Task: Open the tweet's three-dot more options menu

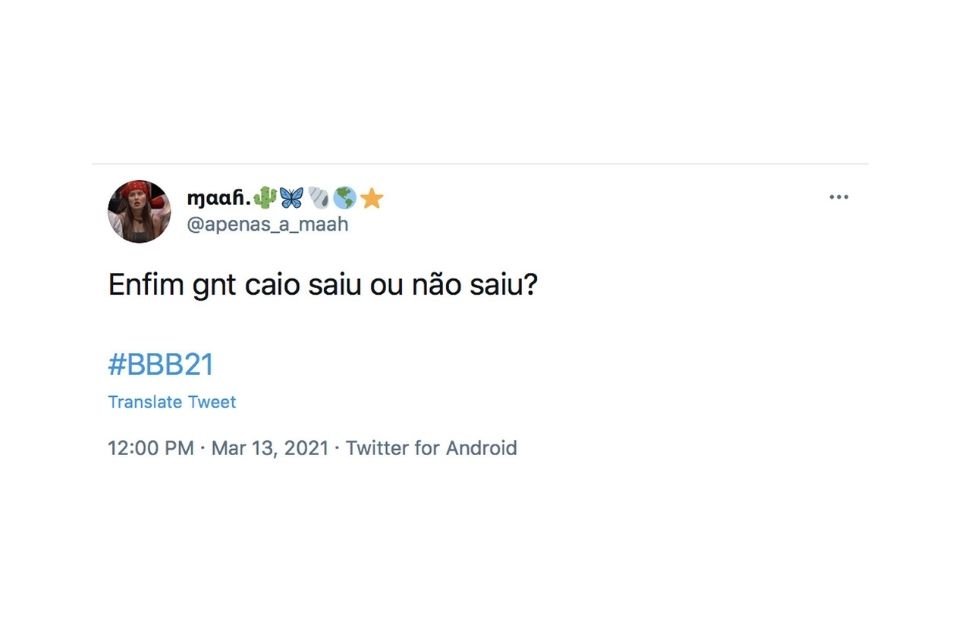Action: click(838, 197)
